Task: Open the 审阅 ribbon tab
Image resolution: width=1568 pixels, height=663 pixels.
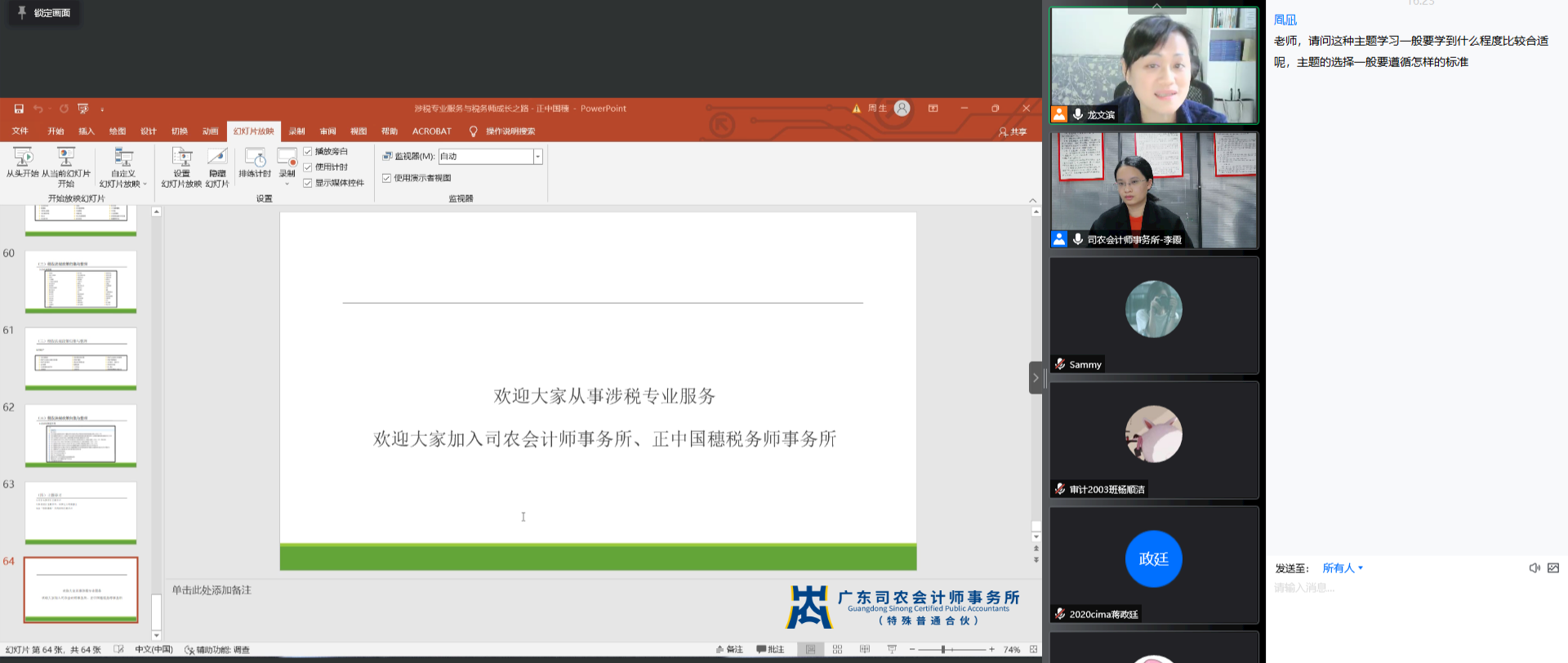Action: [x=327, y=131]
